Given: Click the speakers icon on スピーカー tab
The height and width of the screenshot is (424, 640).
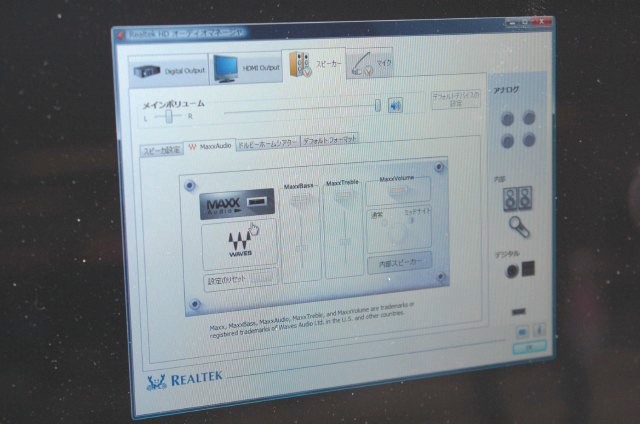Looking at the screenshot, I should pos(301,65).
